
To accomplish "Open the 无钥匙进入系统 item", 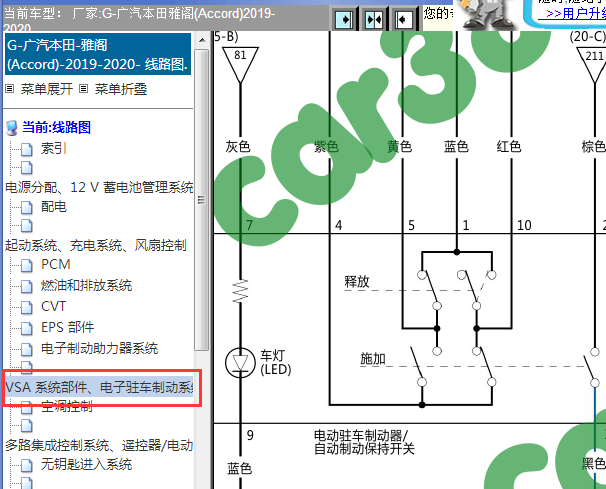I will point(86,464).
